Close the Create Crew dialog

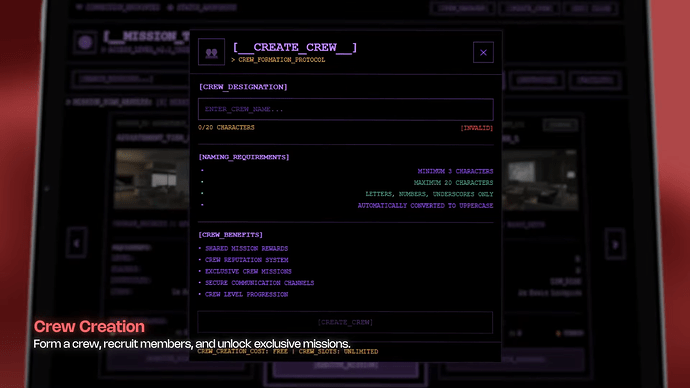[483, 52]
